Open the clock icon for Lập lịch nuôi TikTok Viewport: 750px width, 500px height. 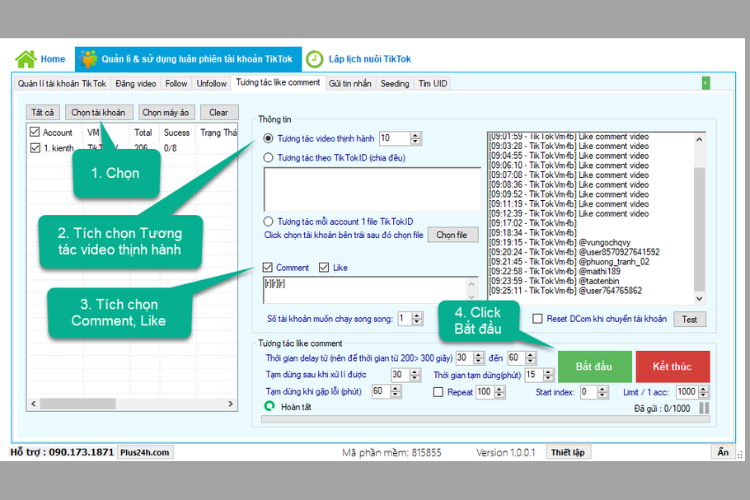314,59
